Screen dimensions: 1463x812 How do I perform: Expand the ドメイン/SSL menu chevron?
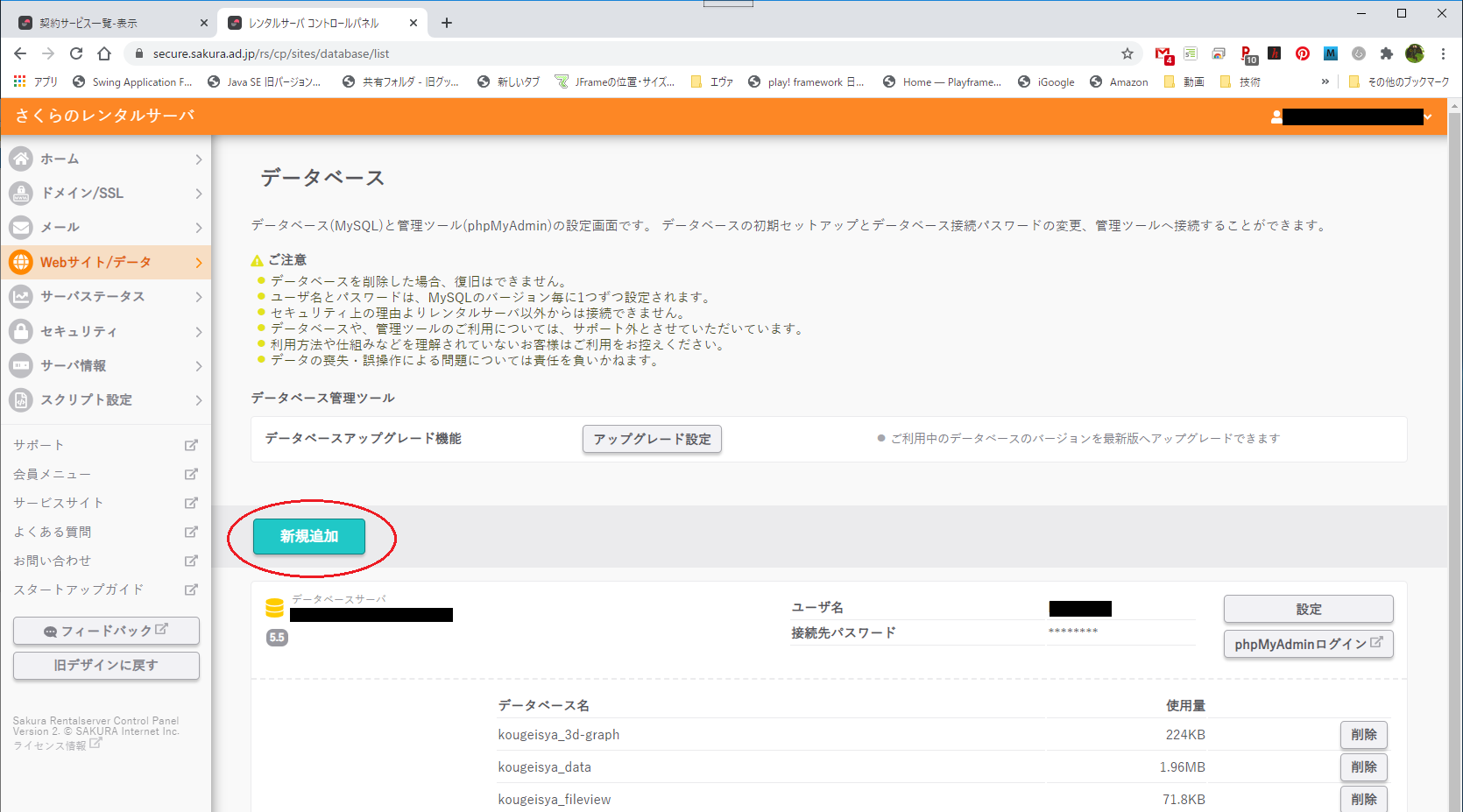point(199,194)
